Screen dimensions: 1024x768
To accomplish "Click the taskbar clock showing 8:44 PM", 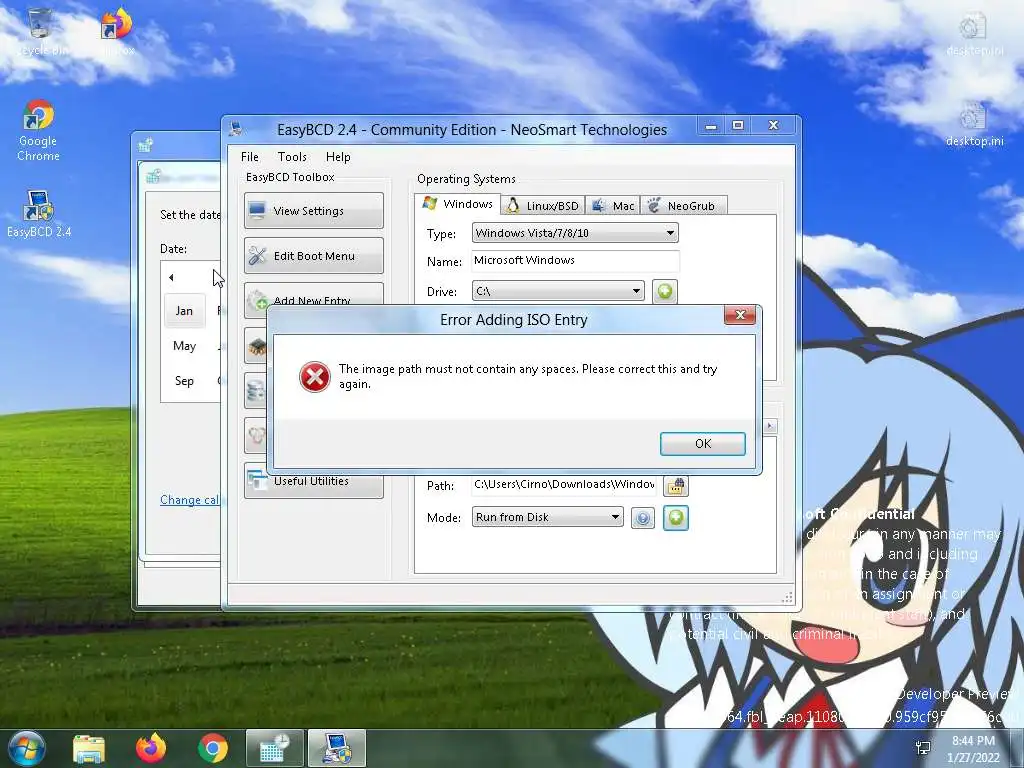I will tap(973, 749).
